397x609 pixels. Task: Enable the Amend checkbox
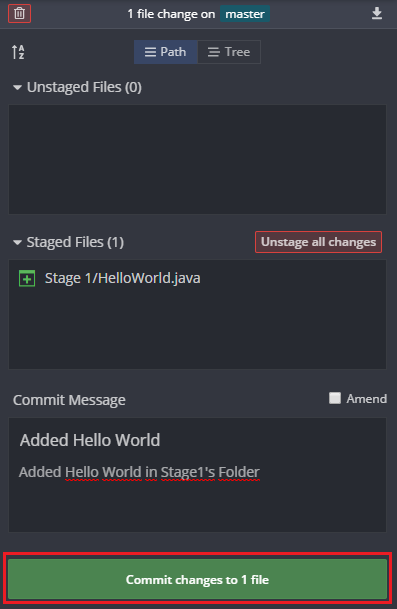tap(335, 398)
